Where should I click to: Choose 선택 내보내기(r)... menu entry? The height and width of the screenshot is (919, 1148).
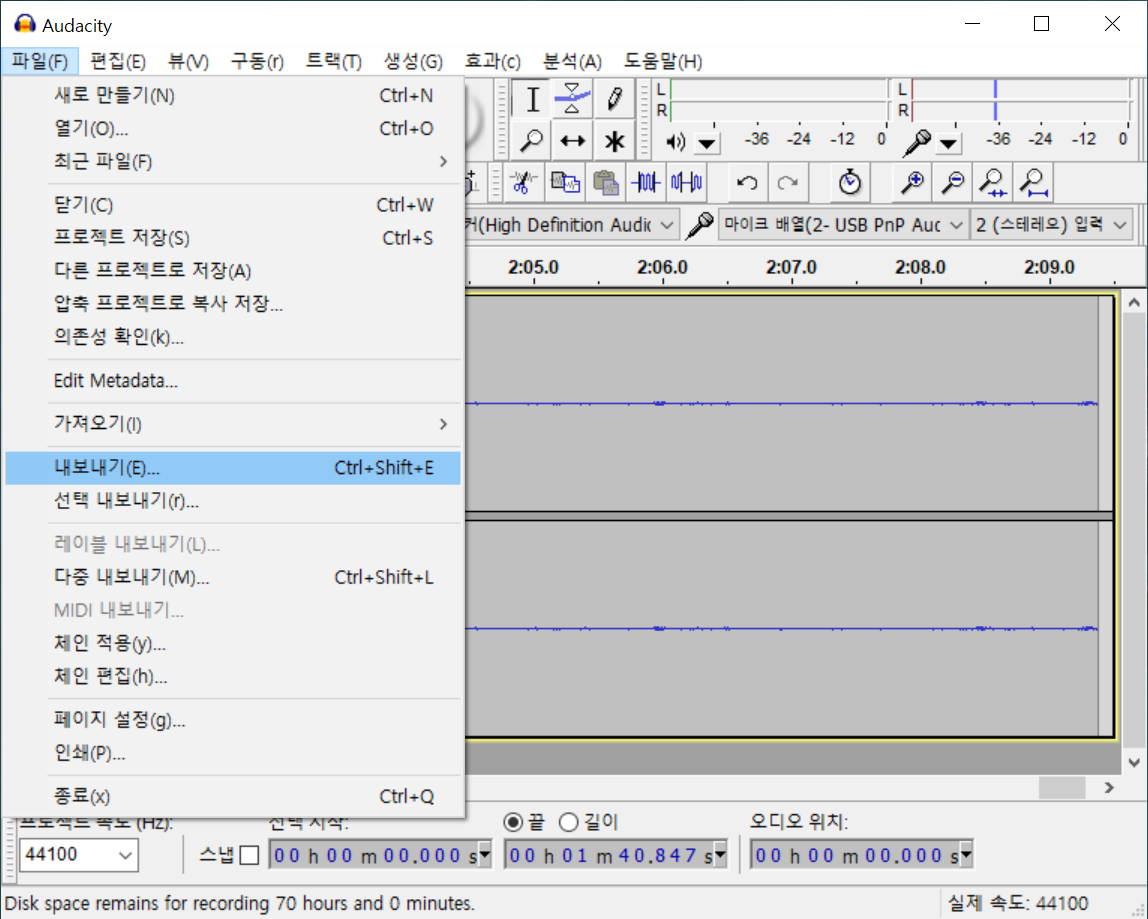233,501
